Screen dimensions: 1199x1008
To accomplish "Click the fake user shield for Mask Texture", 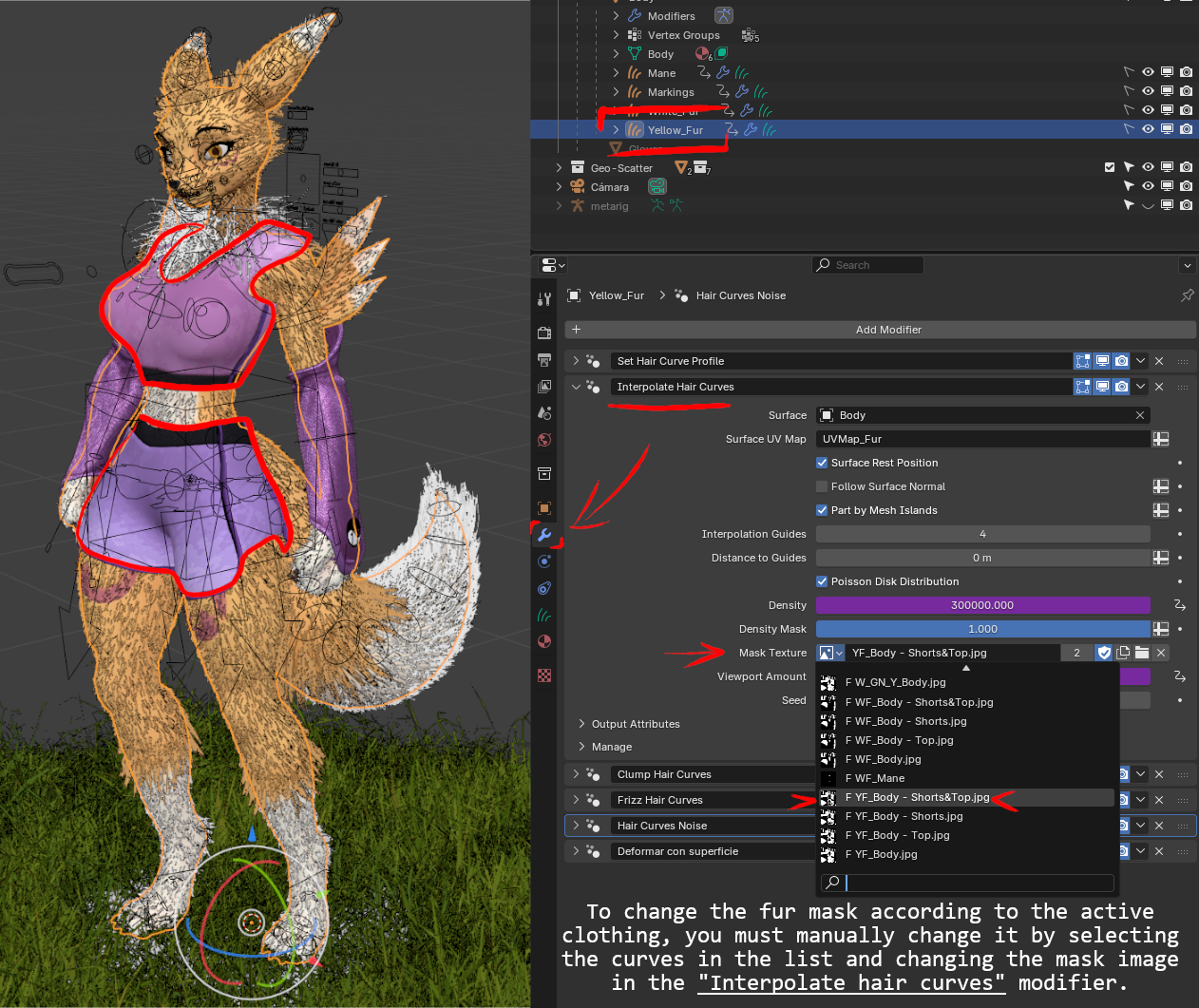I will pos(1104,653).
